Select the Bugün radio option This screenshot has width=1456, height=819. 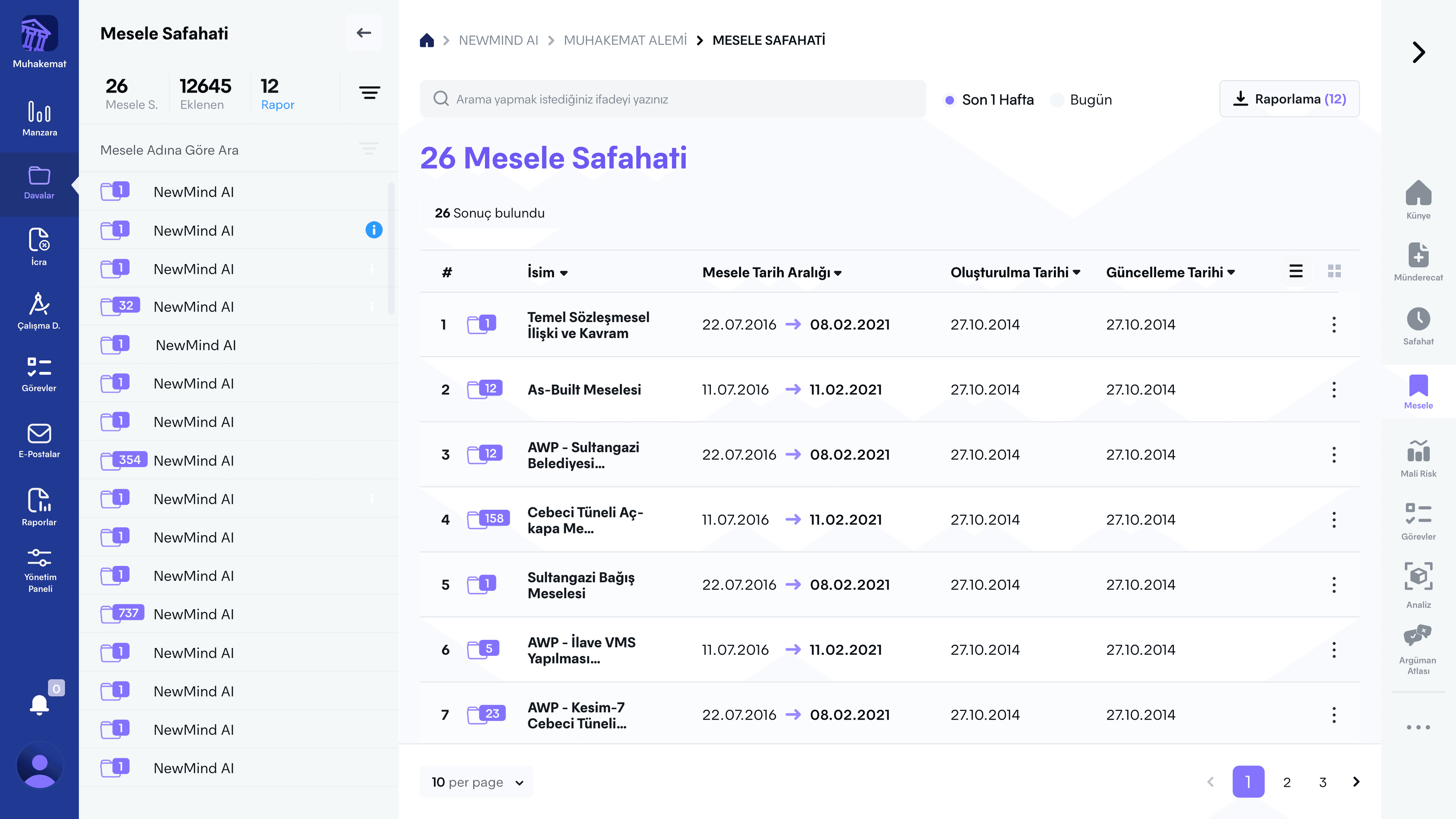tap(1057, 100)
